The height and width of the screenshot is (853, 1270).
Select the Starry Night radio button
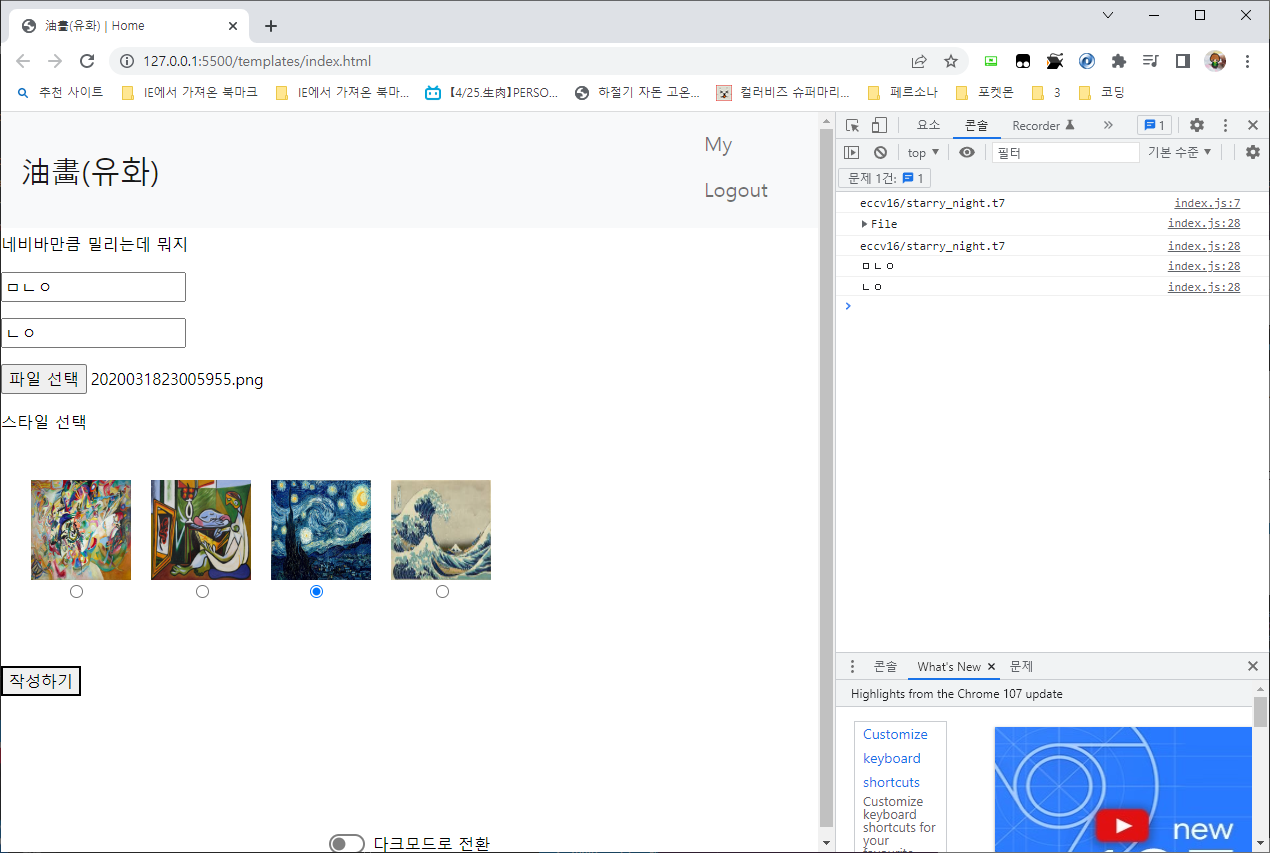[x=316, y=592]
